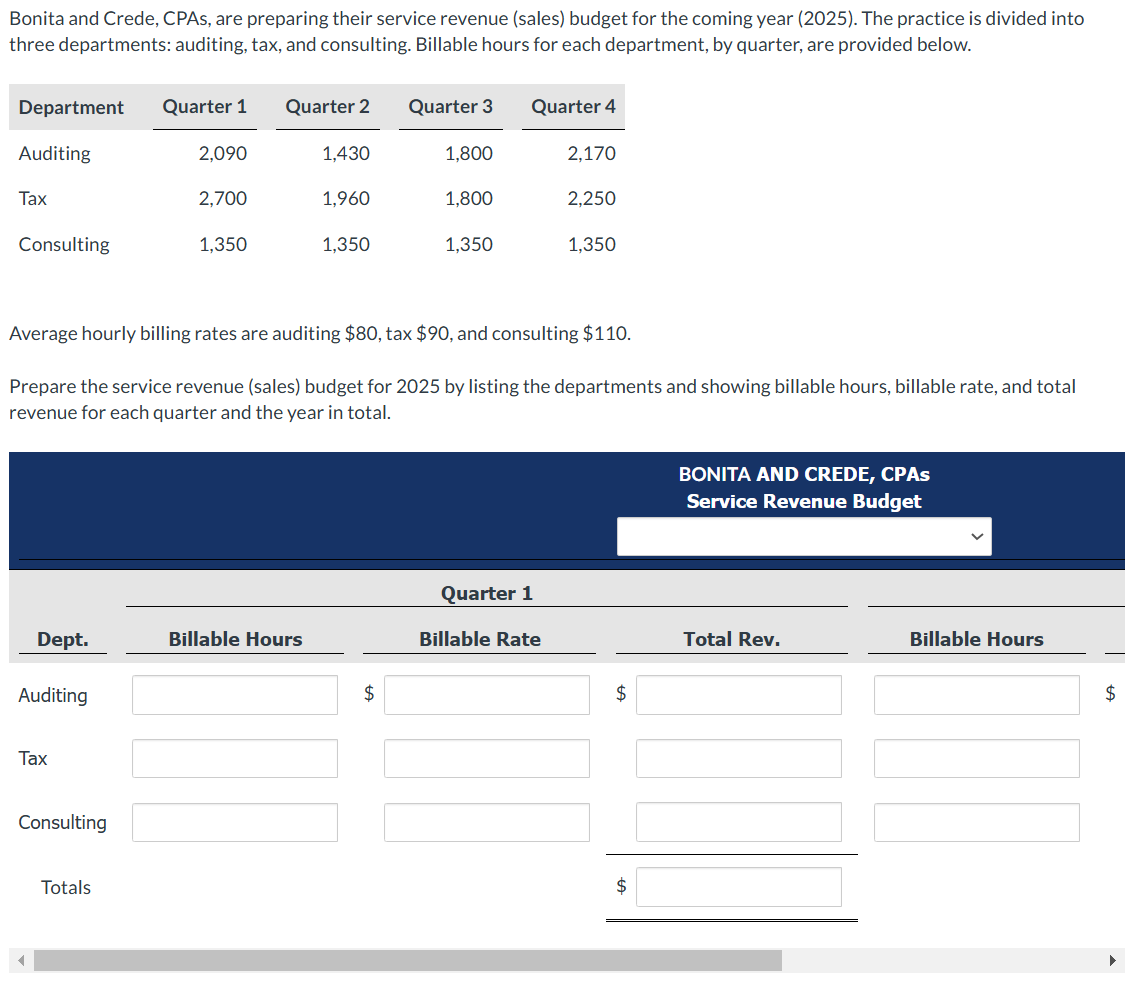
Task: Click Tax Quarter 1 value 2,700
Action: (x=223, y=198)
